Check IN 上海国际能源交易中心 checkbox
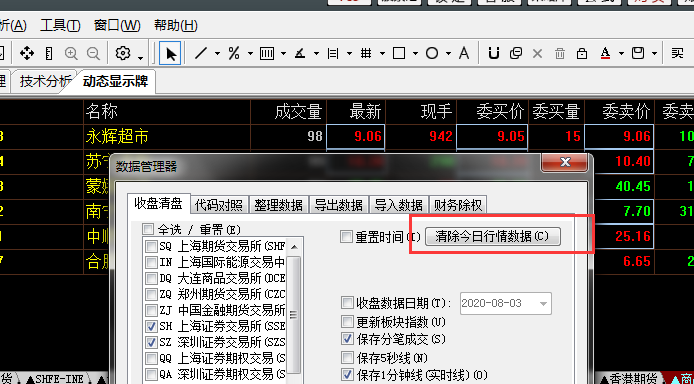The width and height of the screenshot is (694, 384). click(151, 262)
